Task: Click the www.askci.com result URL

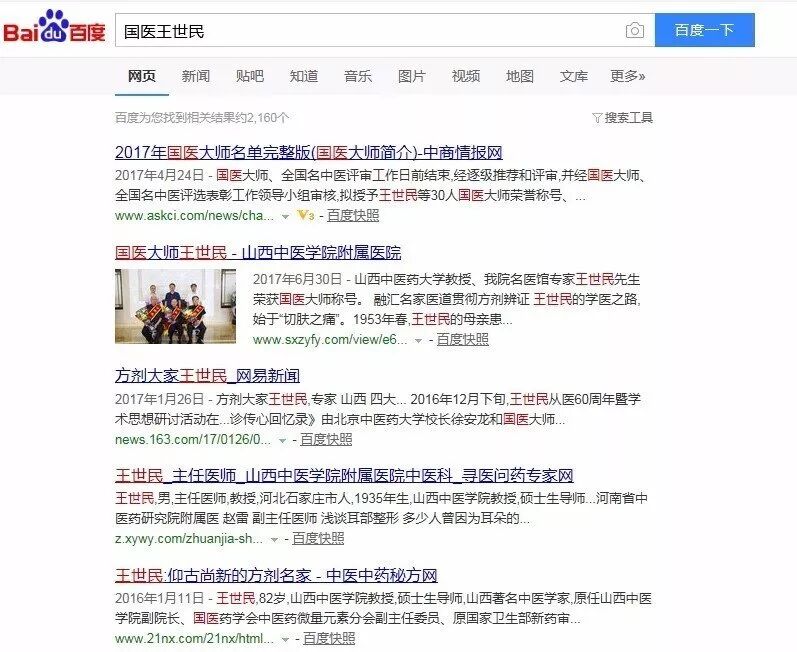Action: (194, 215)
